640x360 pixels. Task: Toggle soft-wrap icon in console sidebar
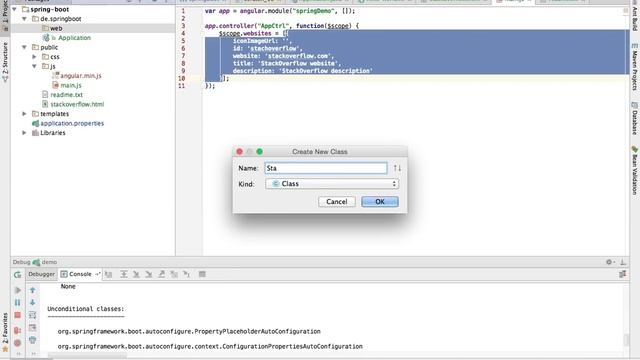tap(33, 316)
